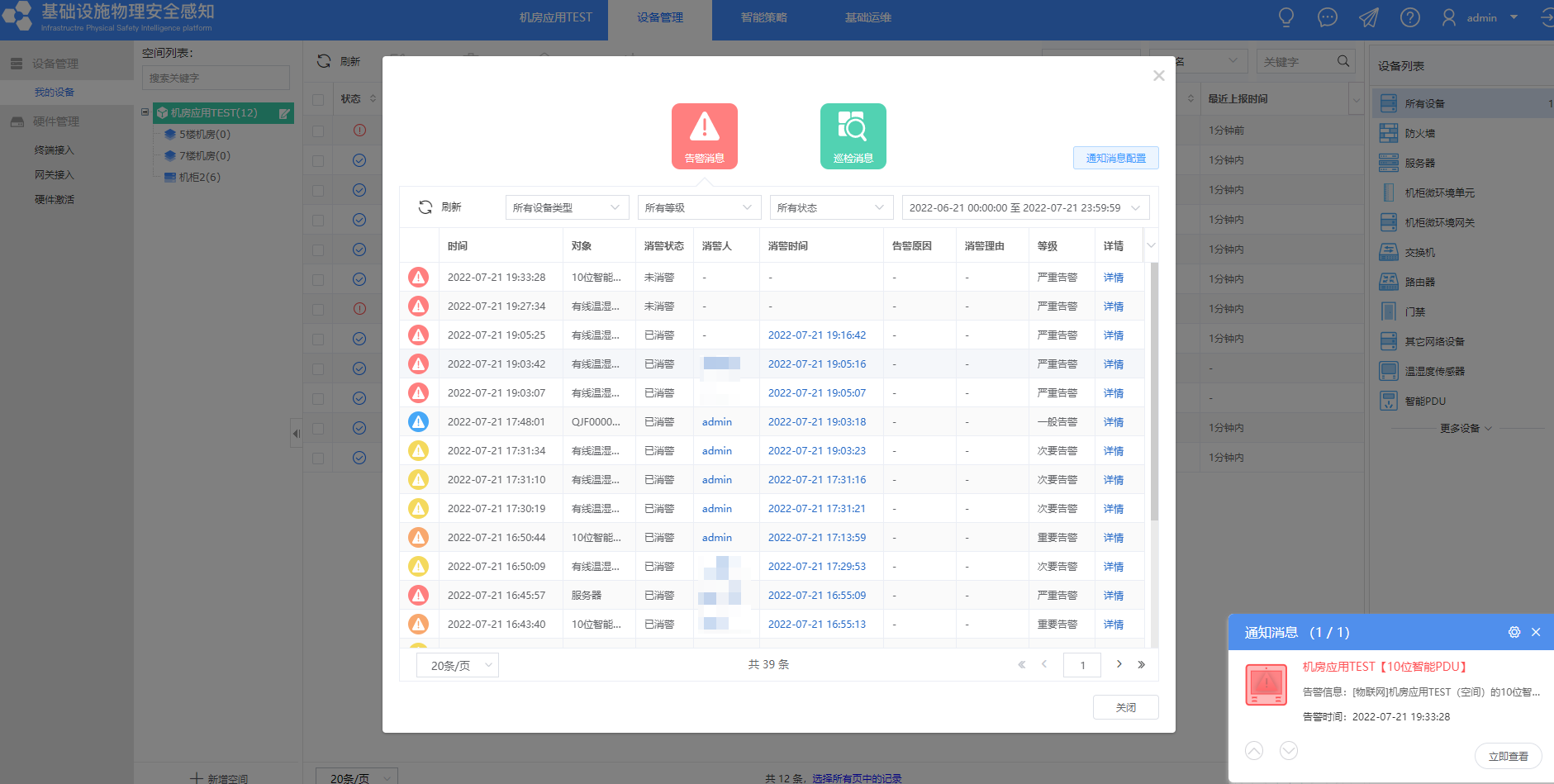This screenshot has height=784, width=1554.
Task: Edit the 机房应用TEST space node icon
Action: tap(284, 113)
